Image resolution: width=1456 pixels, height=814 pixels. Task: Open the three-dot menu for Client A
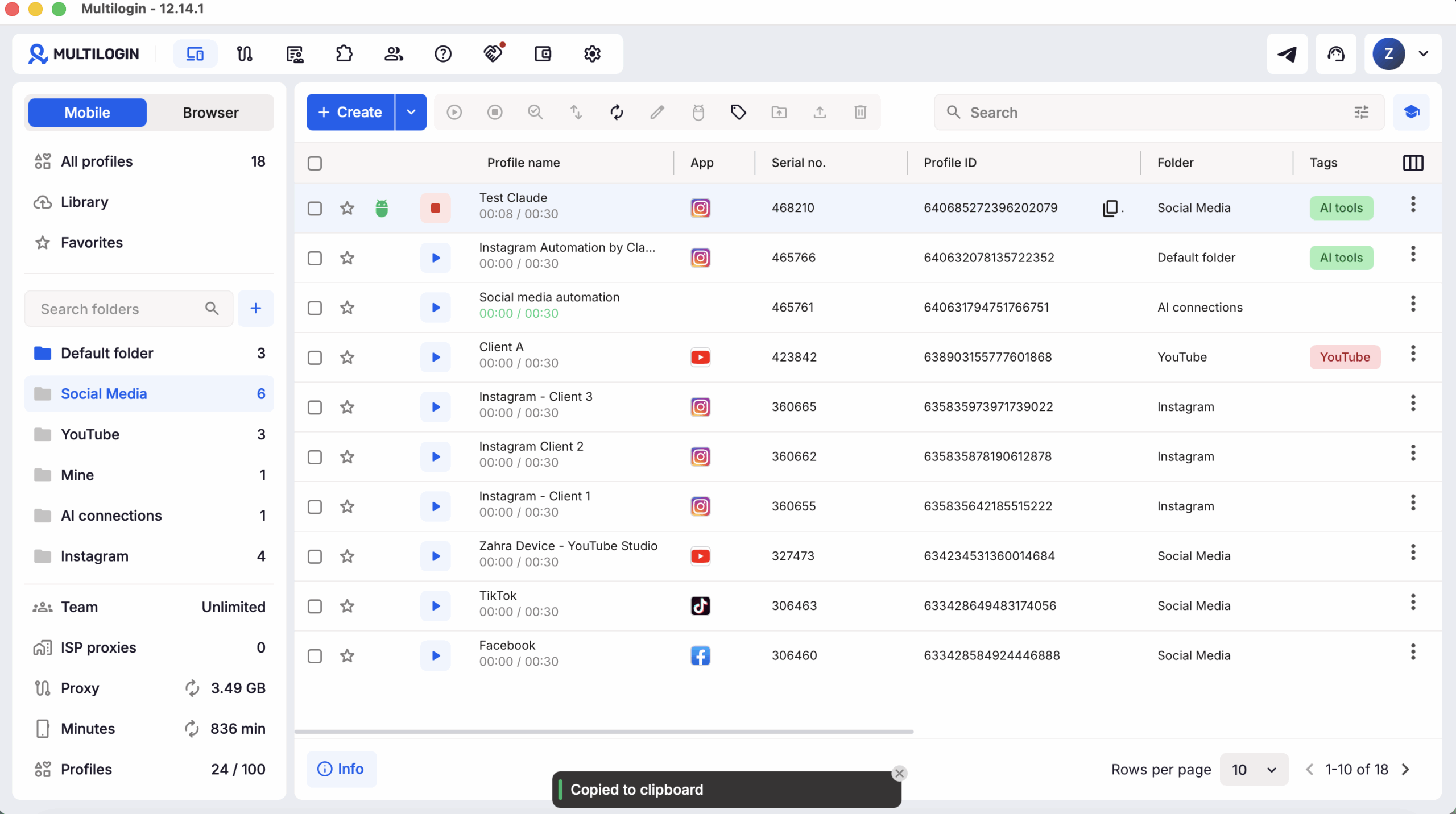pyautogui.click(x=1413, y=354)
